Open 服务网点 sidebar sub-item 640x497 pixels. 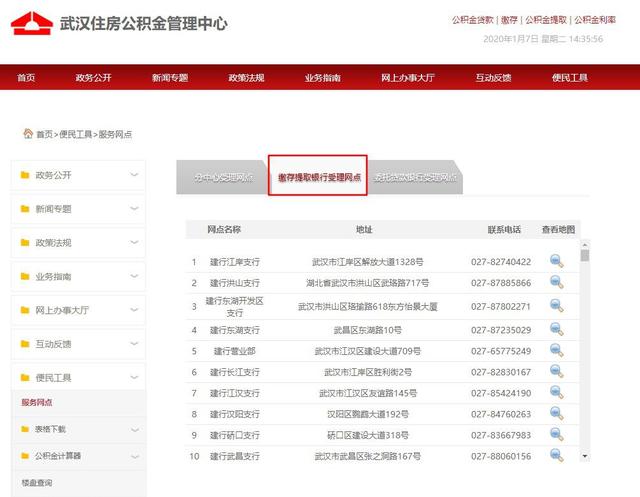(37, 403)
